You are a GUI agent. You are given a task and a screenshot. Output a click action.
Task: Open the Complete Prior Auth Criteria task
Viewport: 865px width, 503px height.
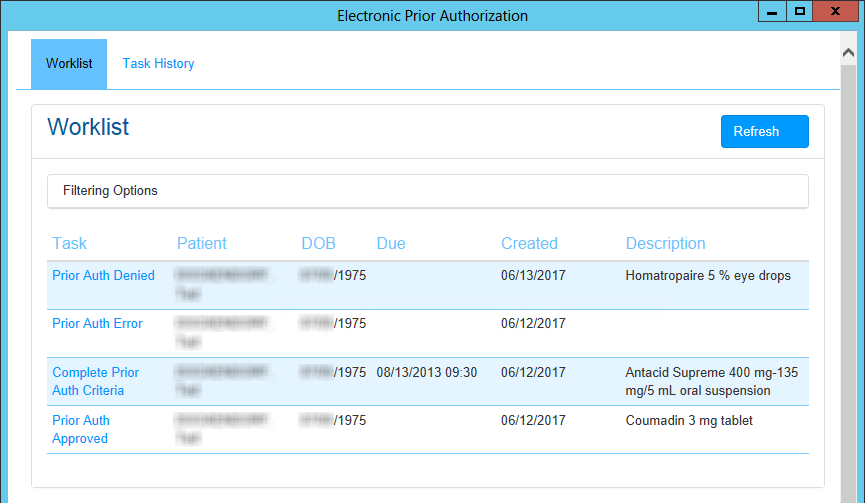[95, 381]
